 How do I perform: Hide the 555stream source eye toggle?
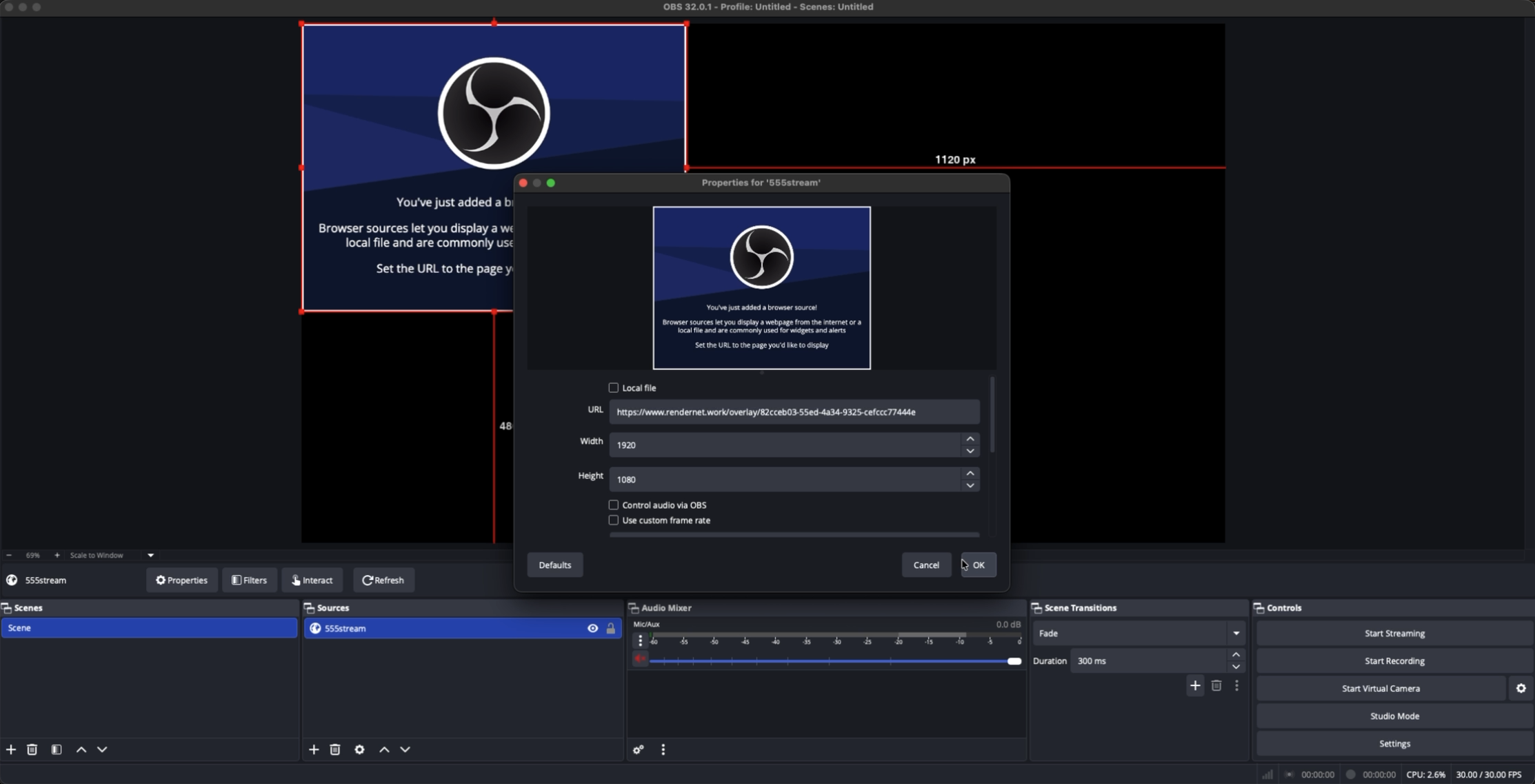point(592,628)
